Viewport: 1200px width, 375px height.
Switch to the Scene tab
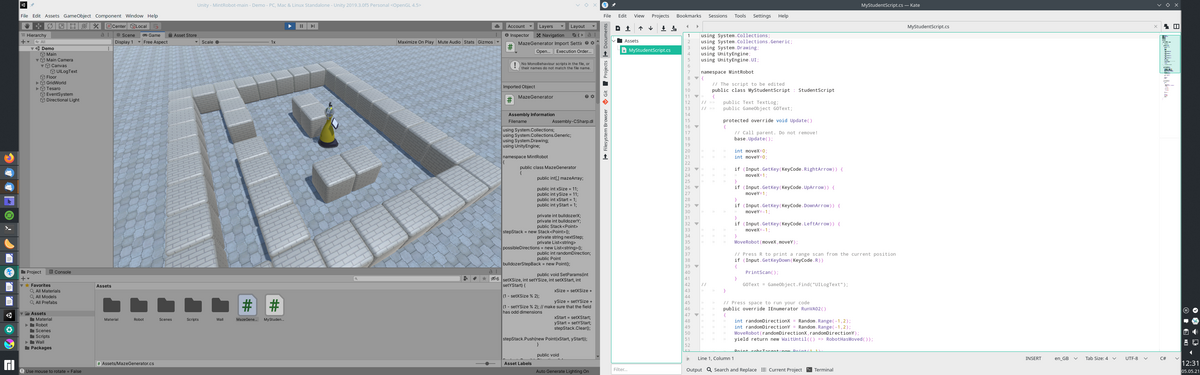click(127, 35)
